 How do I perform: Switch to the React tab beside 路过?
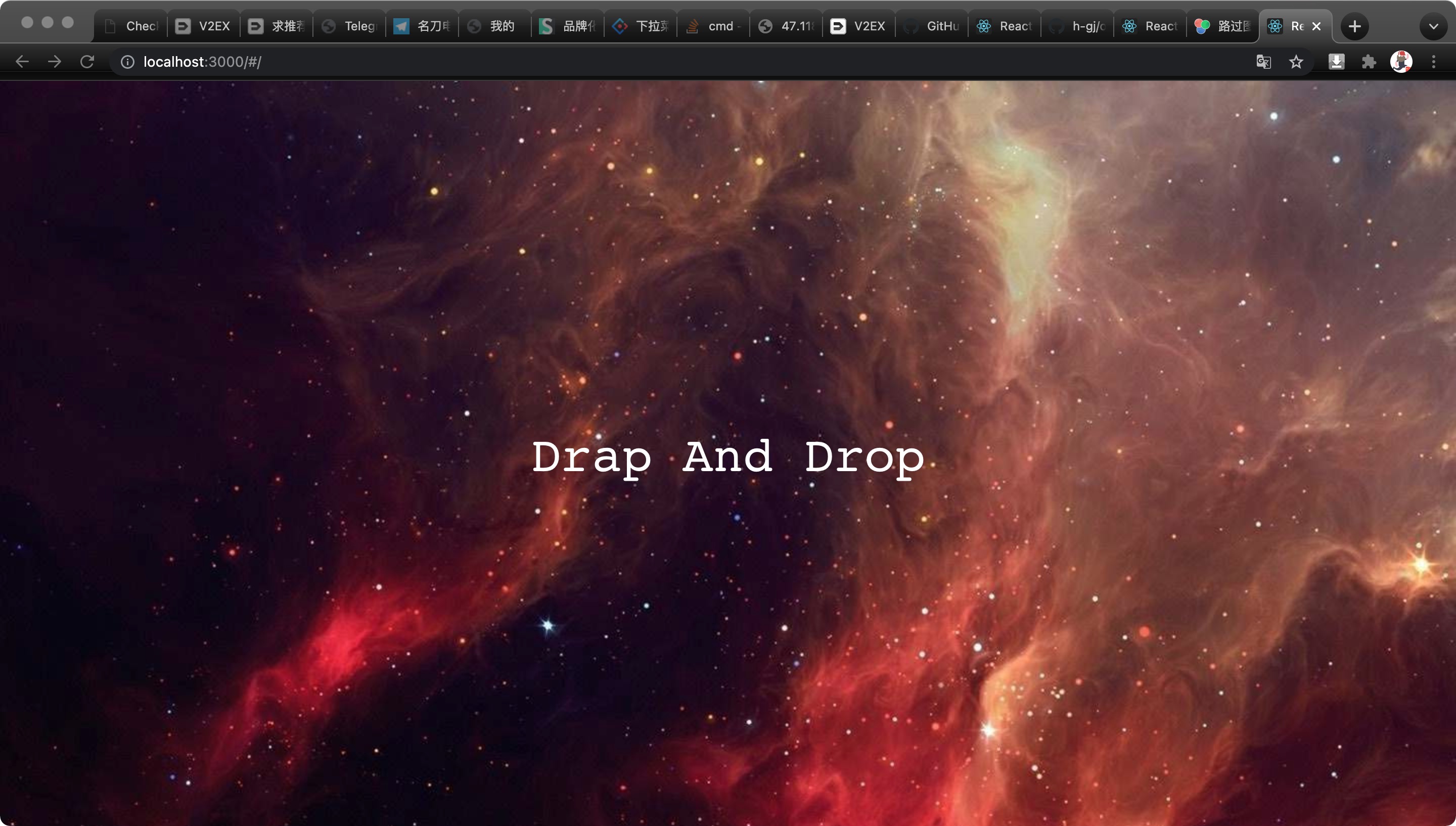(1150, 26)
